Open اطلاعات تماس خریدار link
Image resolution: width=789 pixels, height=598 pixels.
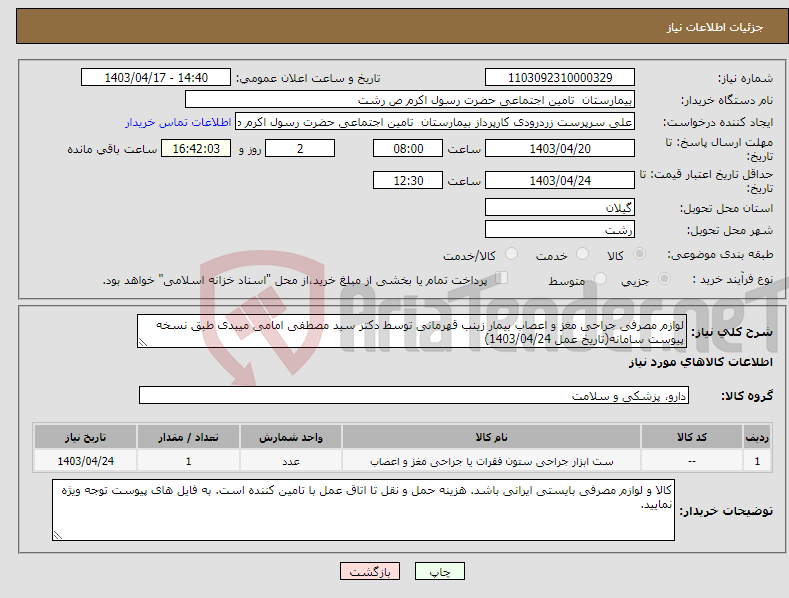coord(178,122)
